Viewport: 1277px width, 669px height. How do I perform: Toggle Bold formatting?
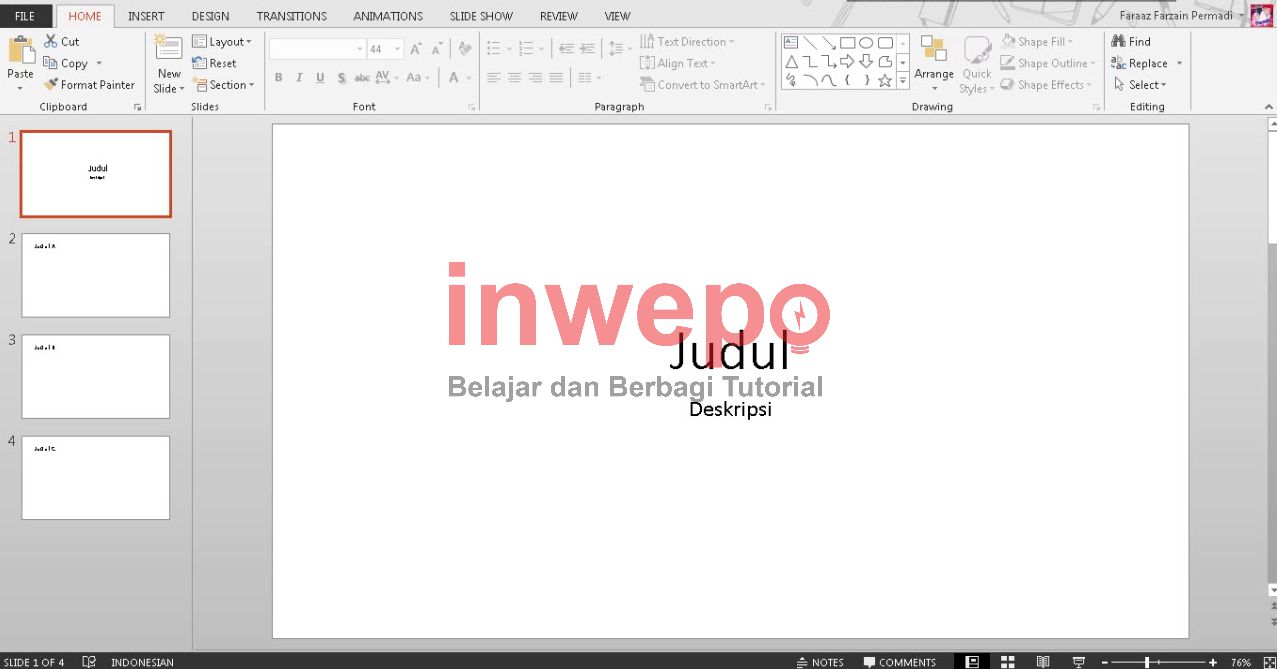point(278,78)
